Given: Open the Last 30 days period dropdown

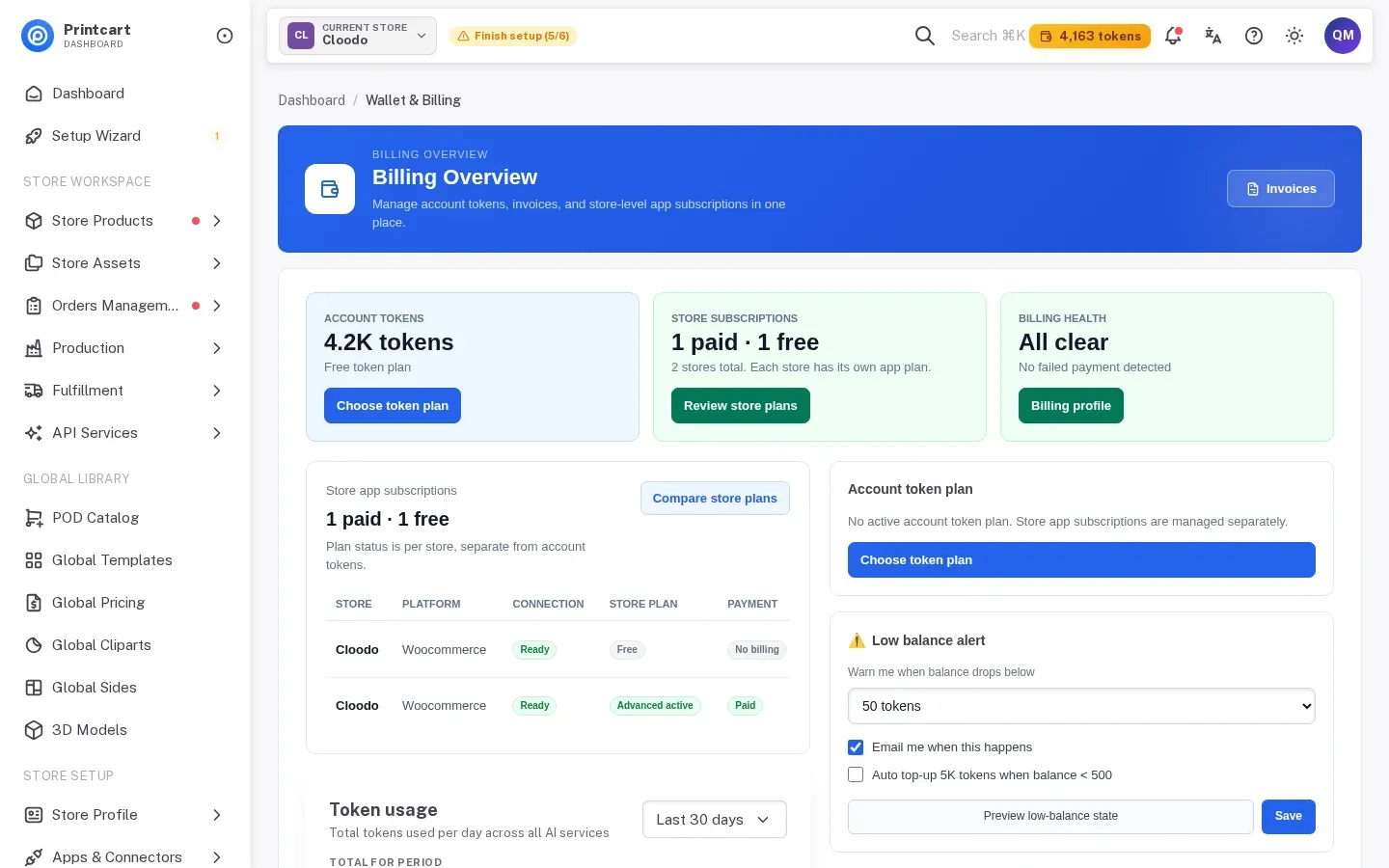Looking at the screenshot, I should click(x=715, y=820).
